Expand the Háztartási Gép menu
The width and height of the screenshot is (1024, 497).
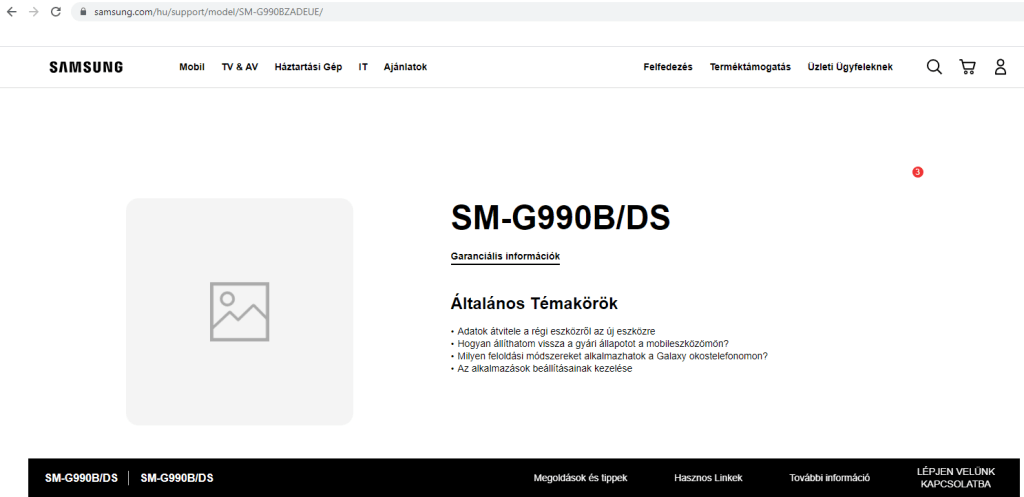pyautogui.click(x=308, y=67)
